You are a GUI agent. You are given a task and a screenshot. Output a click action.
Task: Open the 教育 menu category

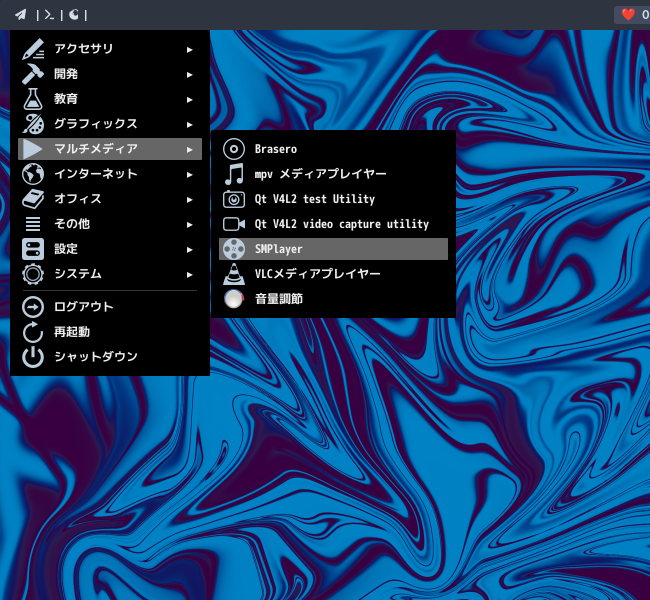110,99
